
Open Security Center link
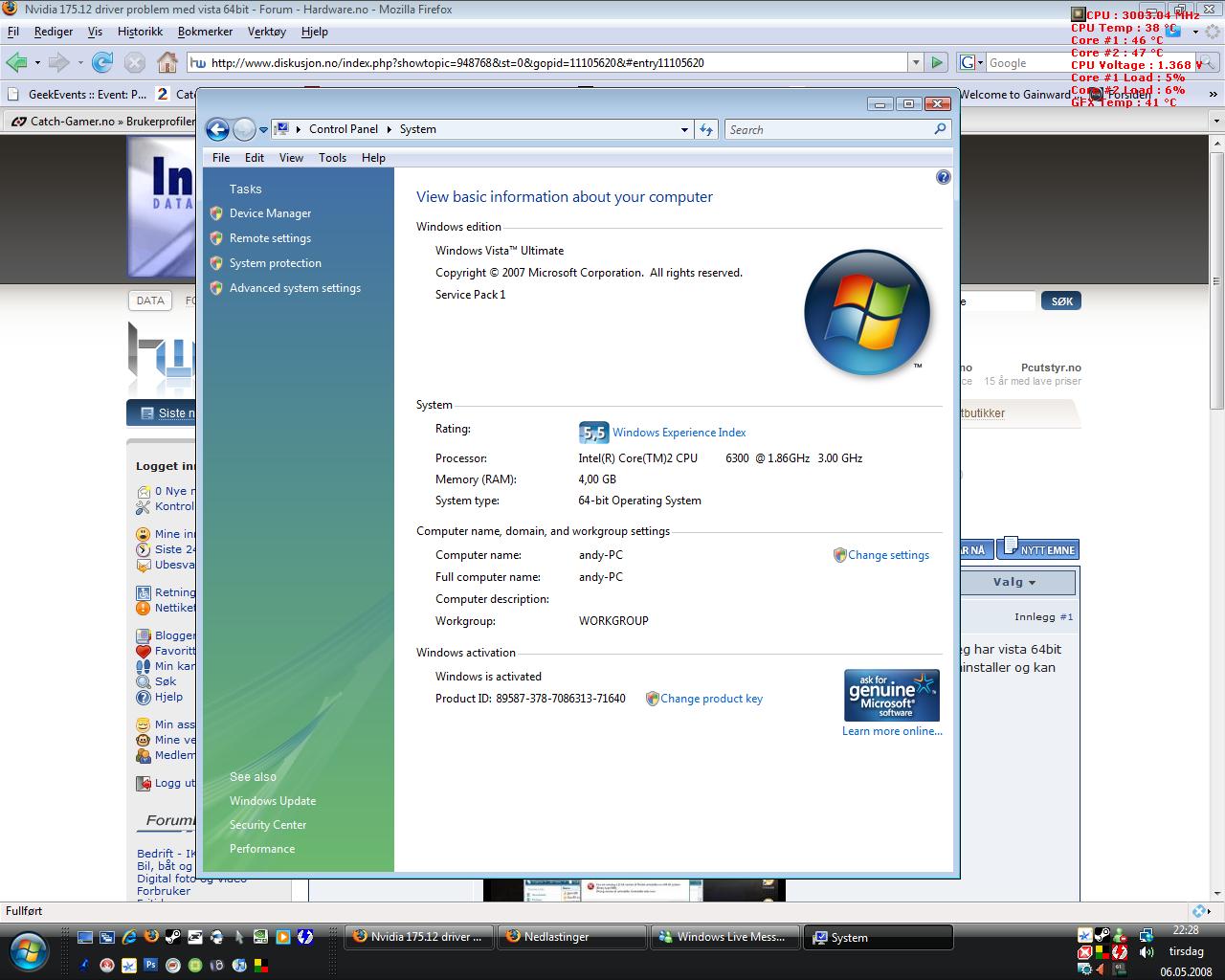(x=268, y=825)
